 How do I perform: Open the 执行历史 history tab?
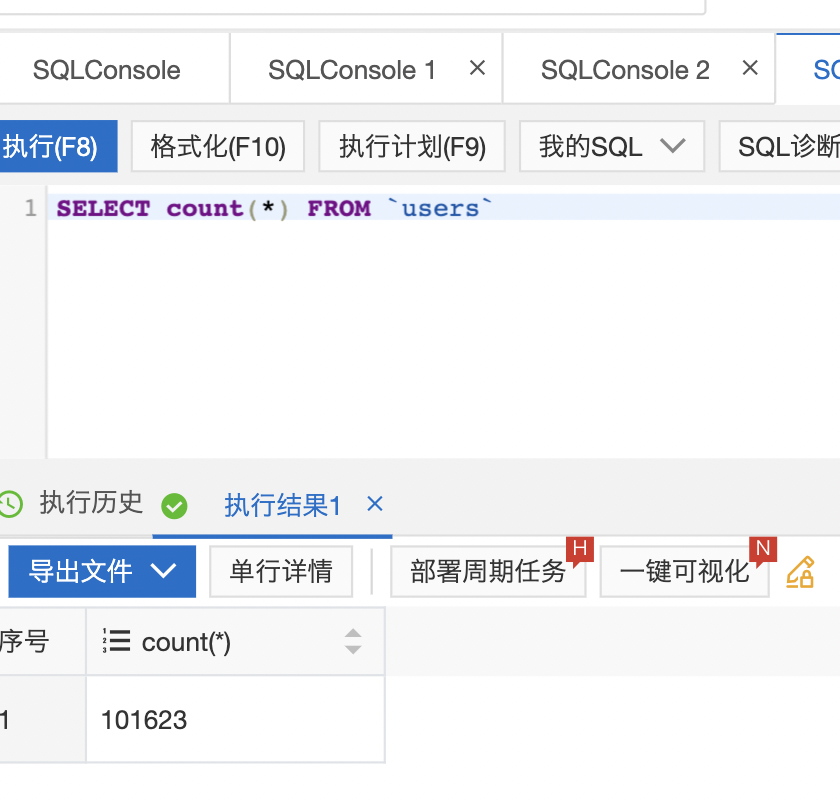click(91, 503)
